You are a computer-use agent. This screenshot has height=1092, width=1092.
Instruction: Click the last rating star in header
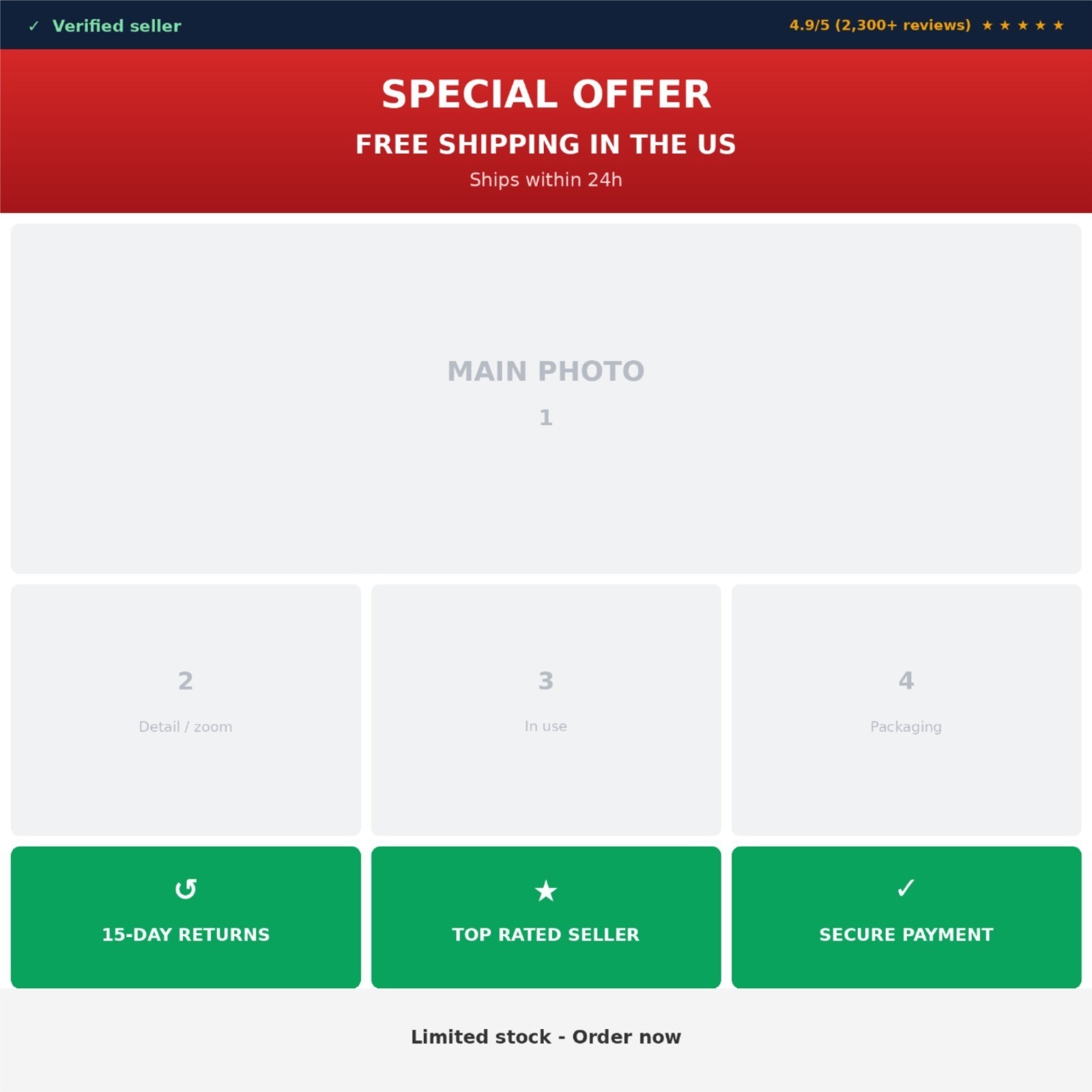[x=1058, y=25]
